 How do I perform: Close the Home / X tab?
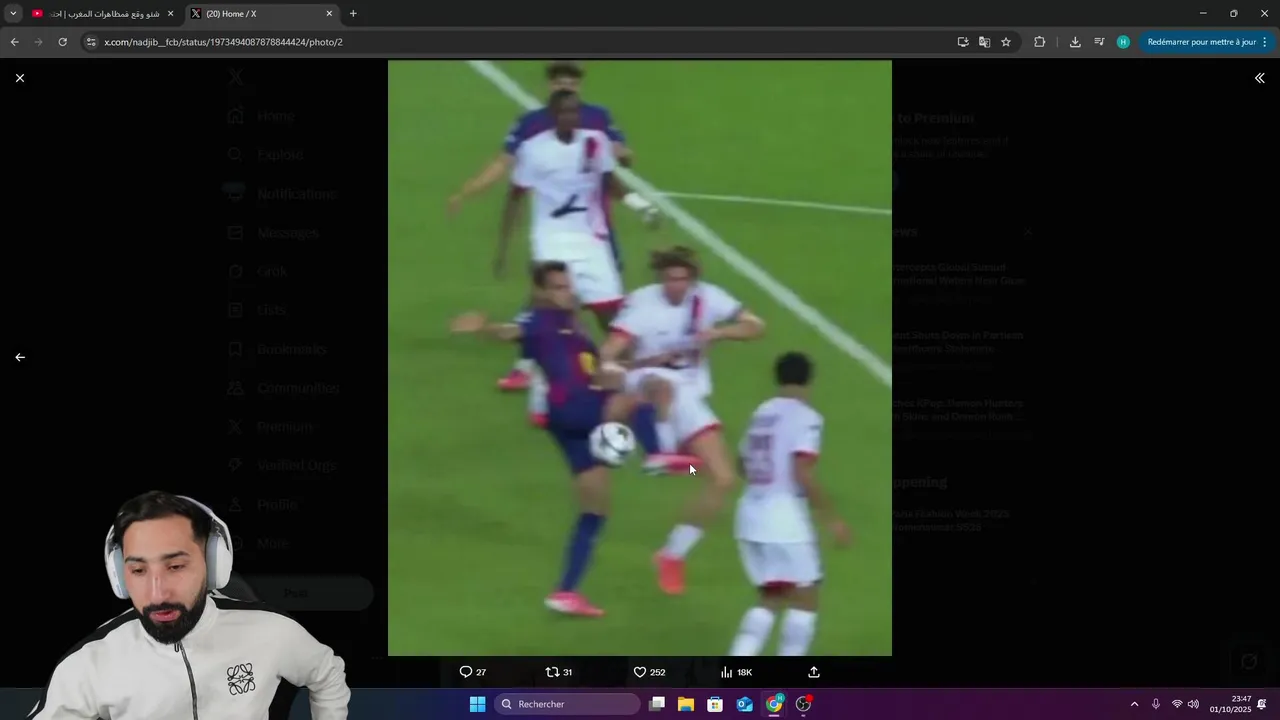coord(329,14)
